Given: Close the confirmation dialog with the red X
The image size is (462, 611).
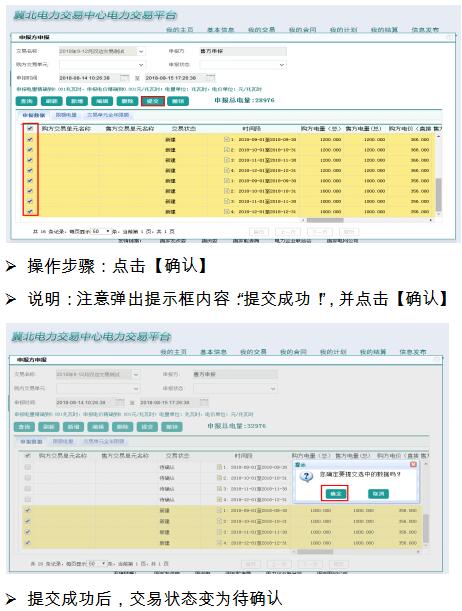Looking at the screenshot, I should tap(413, 464).
